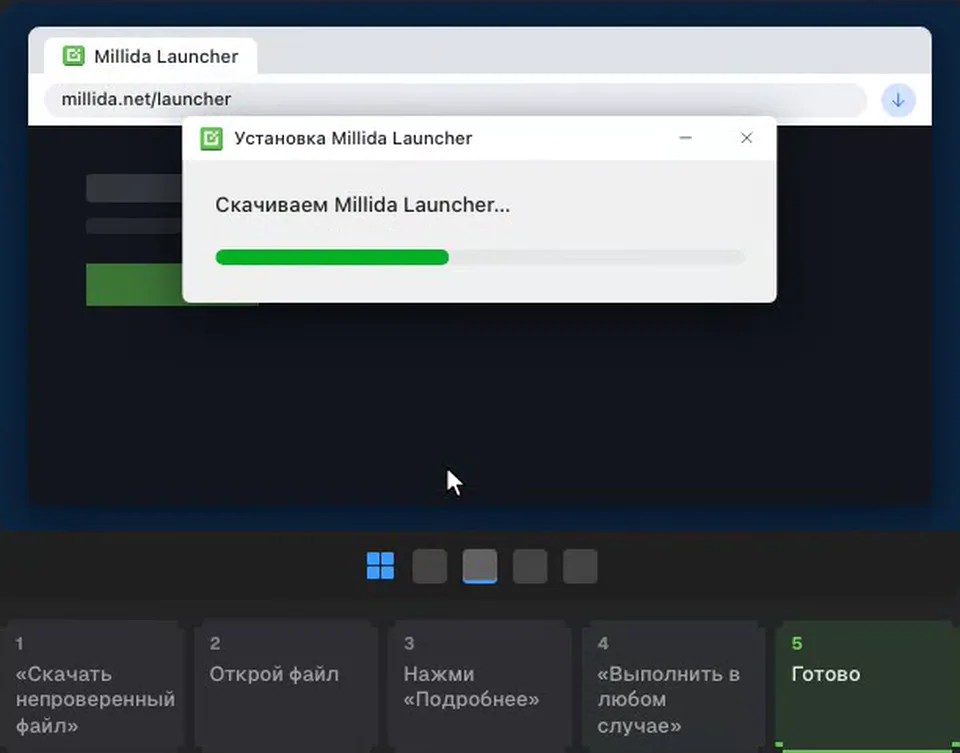Viewport: 960px width, 753px height.
Task: Click the fourth taskbar app icon
Action: pyautogui.click(x=530, y=566)
